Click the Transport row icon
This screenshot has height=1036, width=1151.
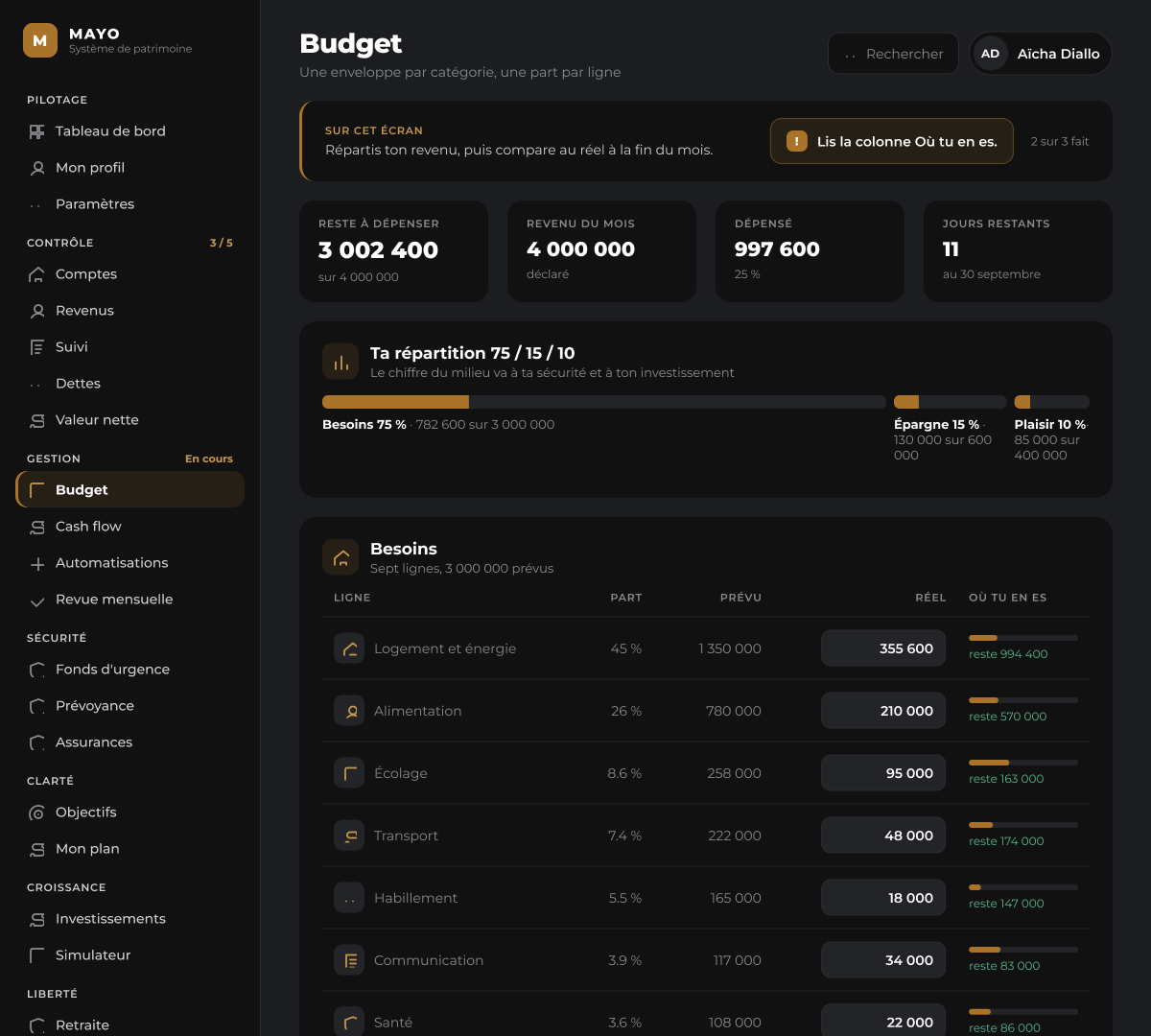pos(349,836)
